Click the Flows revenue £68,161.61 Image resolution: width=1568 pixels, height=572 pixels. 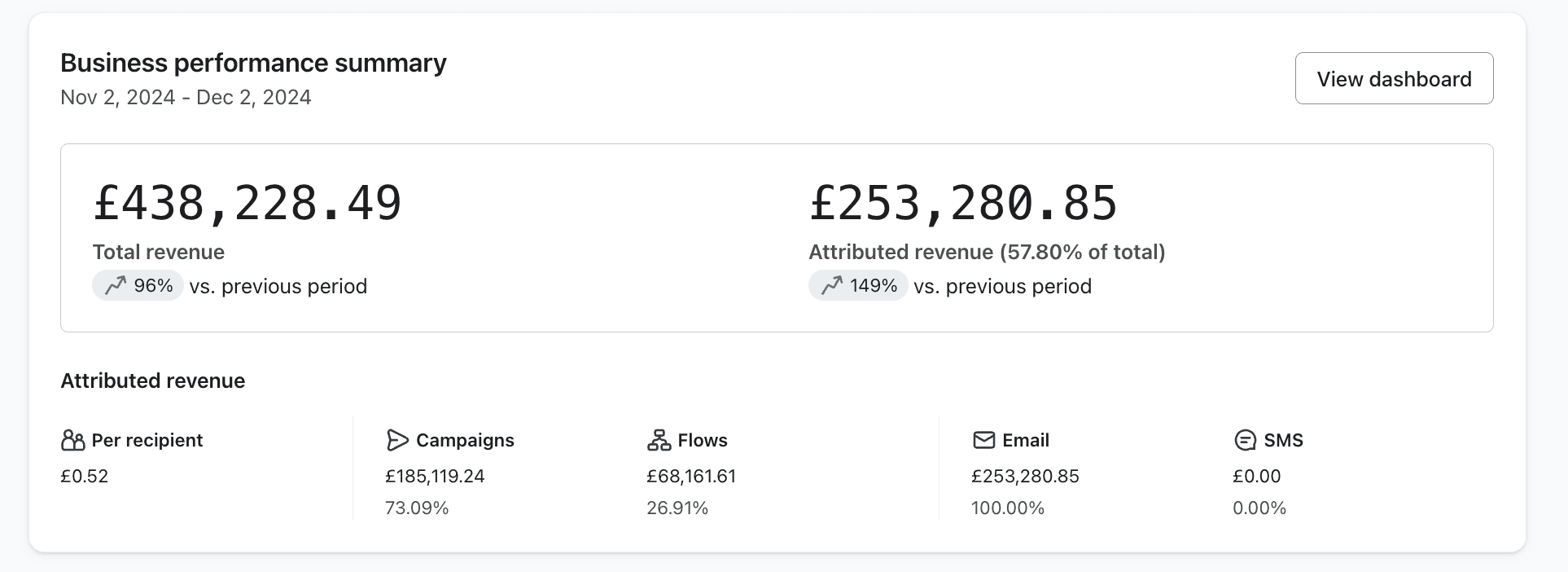click(x=691, y=476)
